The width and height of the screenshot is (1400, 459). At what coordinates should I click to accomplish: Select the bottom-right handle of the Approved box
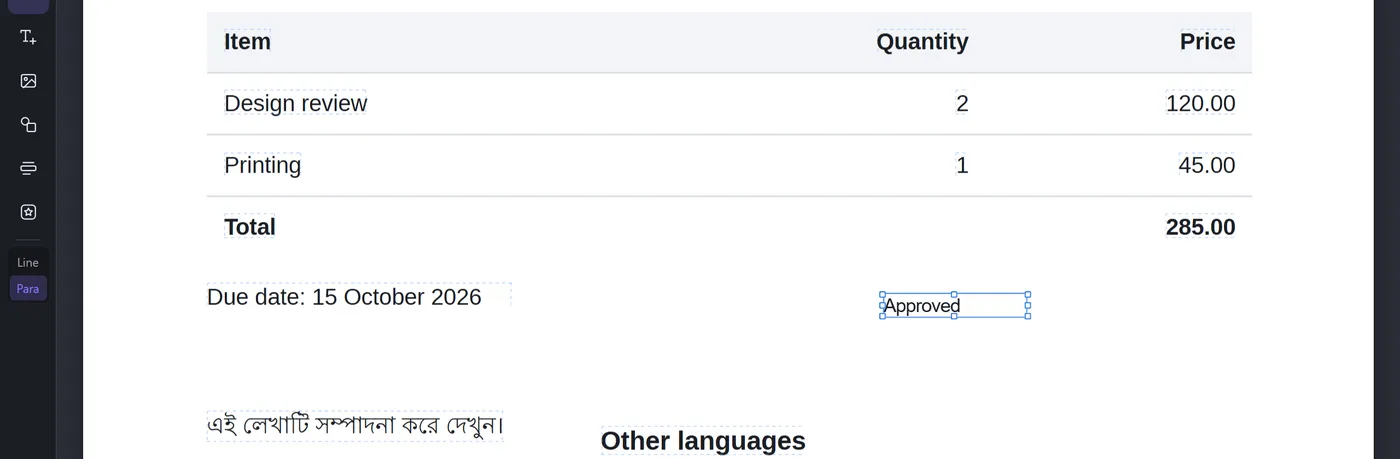[x=1028, y=316]
